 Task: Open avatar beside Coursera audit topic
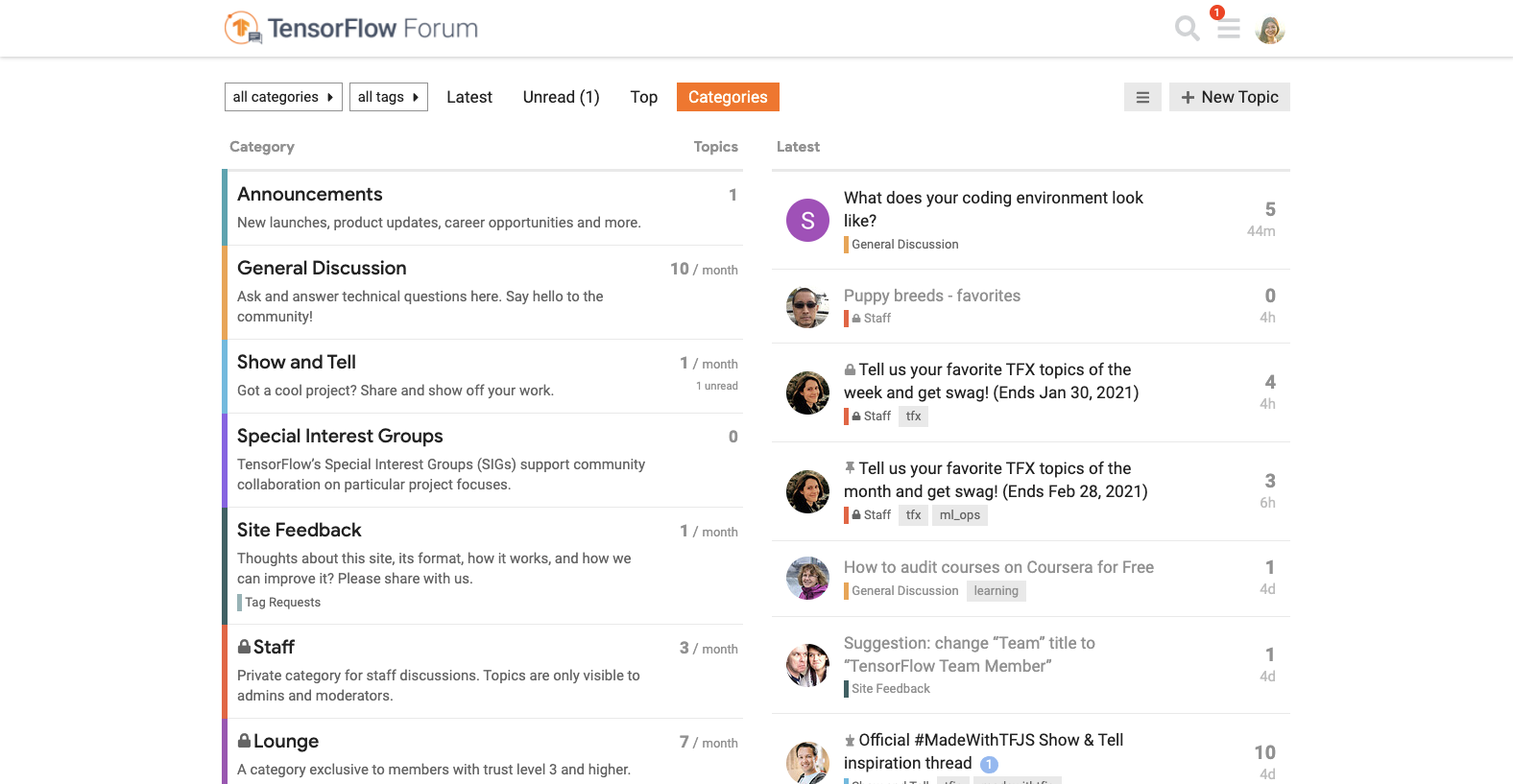pos(807,579)
